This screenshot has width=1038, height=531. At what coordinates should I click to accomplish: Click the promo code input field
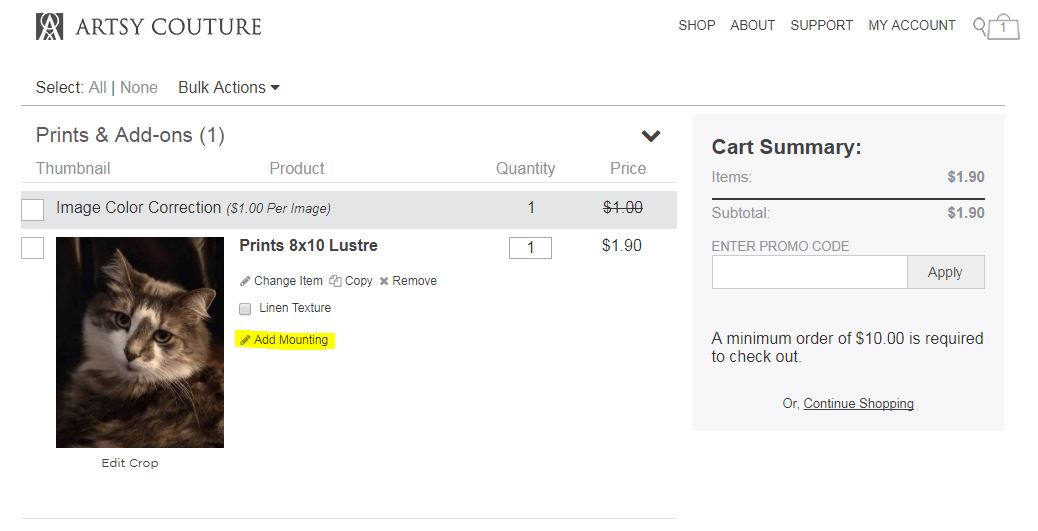point(809,272)
